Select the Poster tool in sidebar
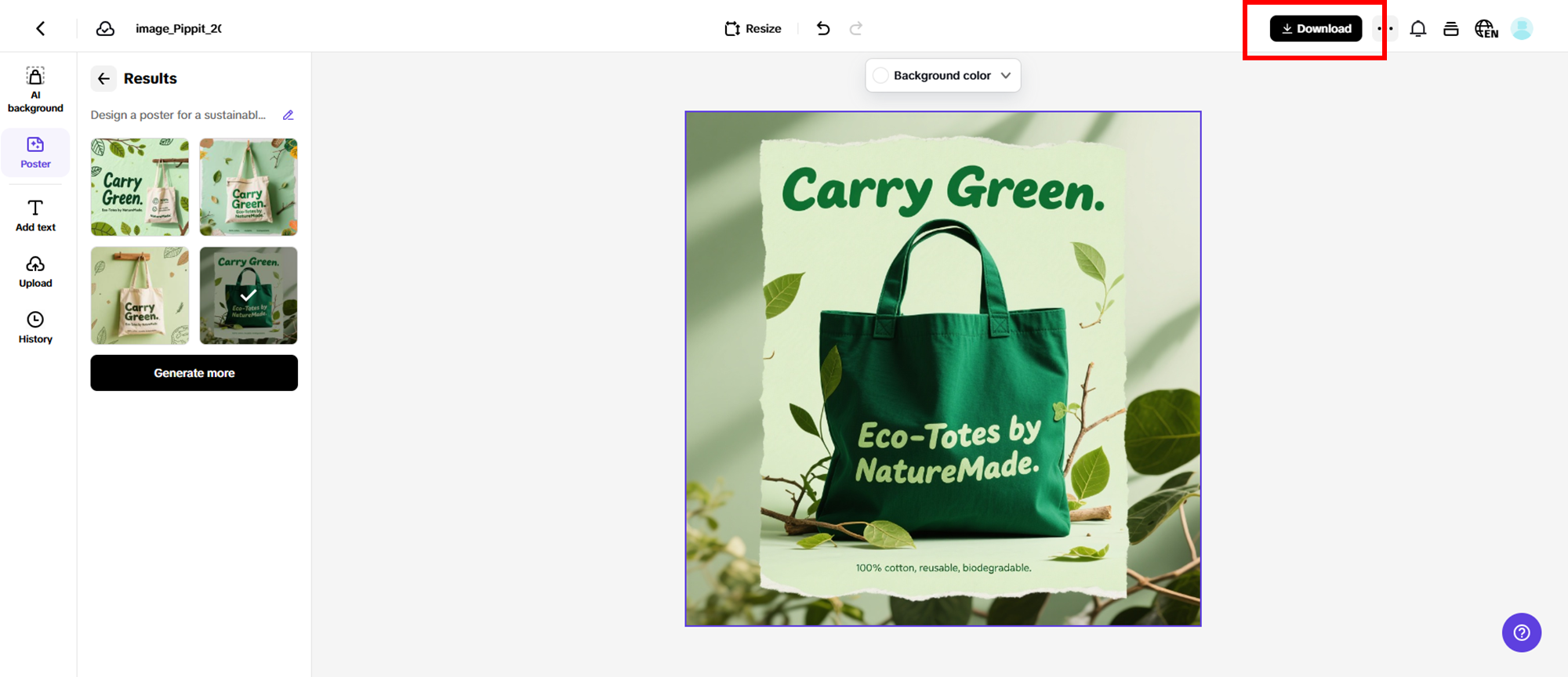The image size is (1568, 677). click(x=35, y=153)
